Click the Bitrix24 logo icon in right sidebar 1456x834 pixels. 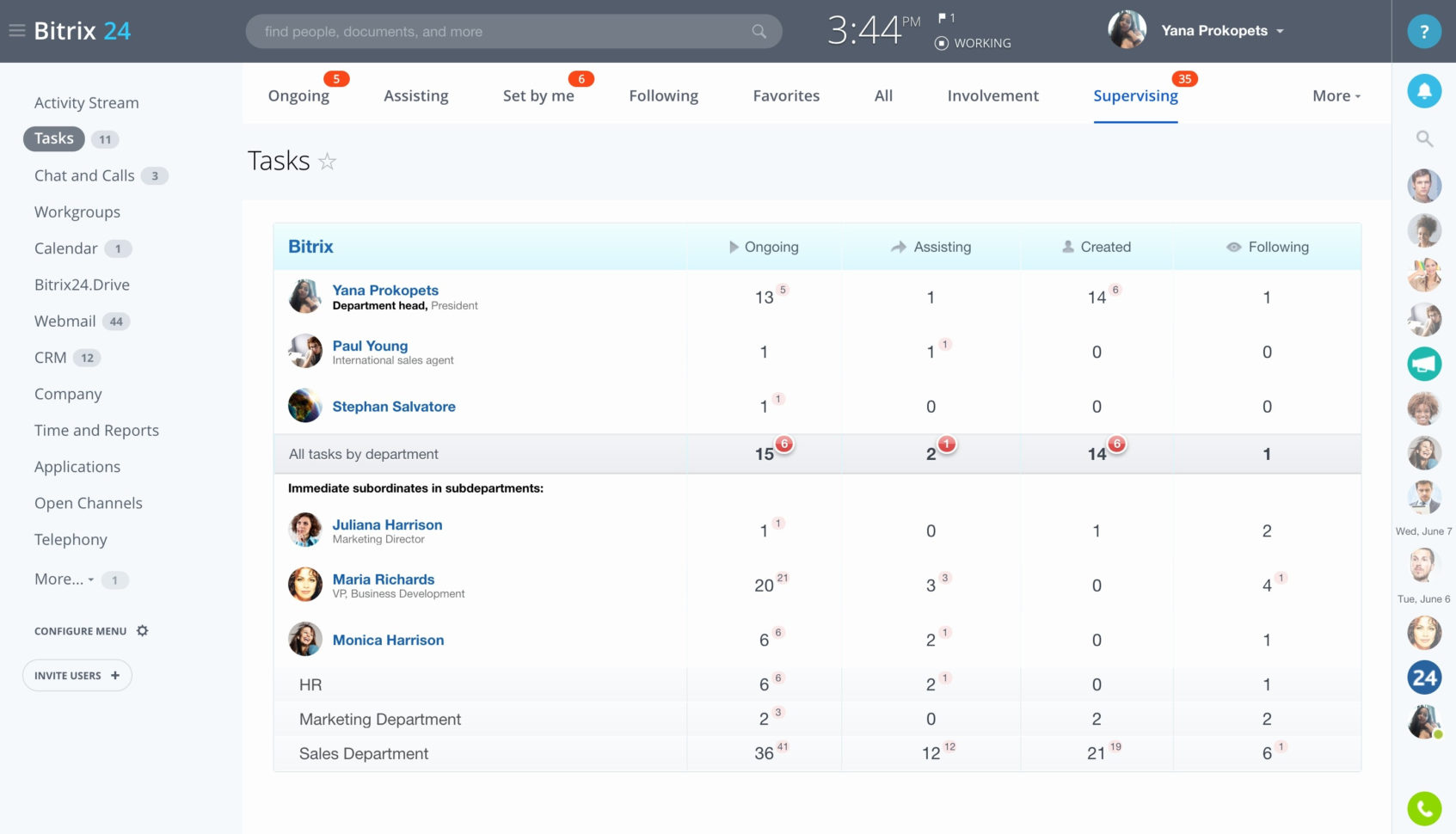pos(1424,678)
